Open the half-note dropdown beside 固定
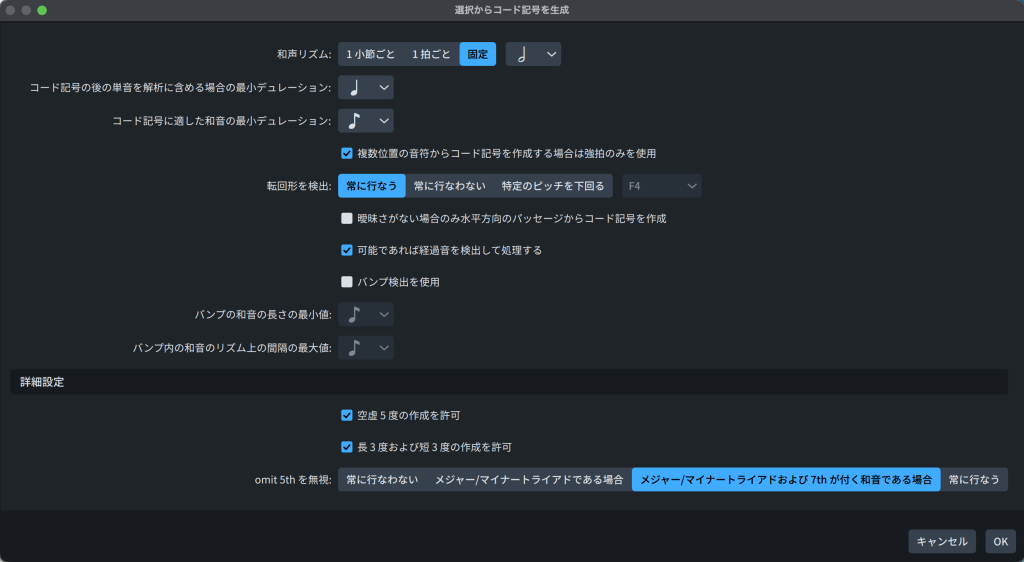The width and height of the screenshot is (1024, 562). (533, 54)
